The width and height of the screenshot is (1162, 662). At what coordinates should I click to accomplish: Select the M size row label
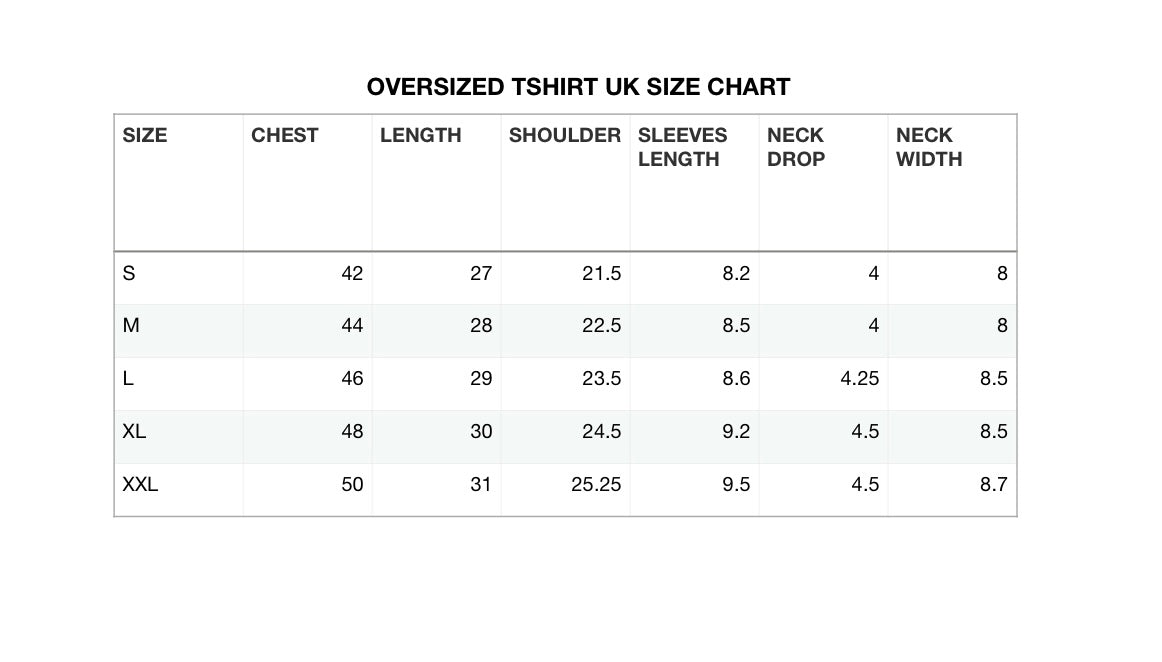pos(131,326)
